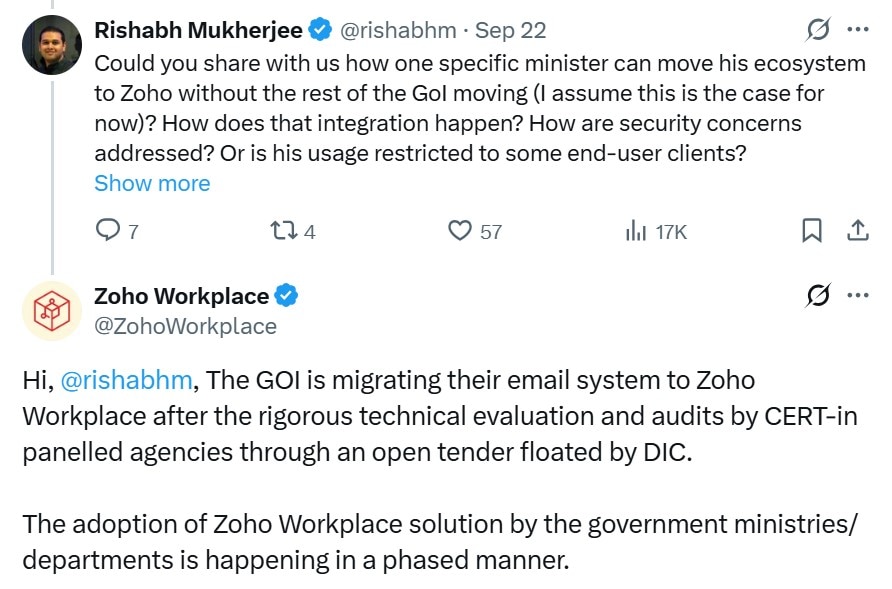Image resolution: width=892 pixels, height=589 pixels.
Task: Open more options for Rishabh's tweet
Action: [x=858, y=31]
